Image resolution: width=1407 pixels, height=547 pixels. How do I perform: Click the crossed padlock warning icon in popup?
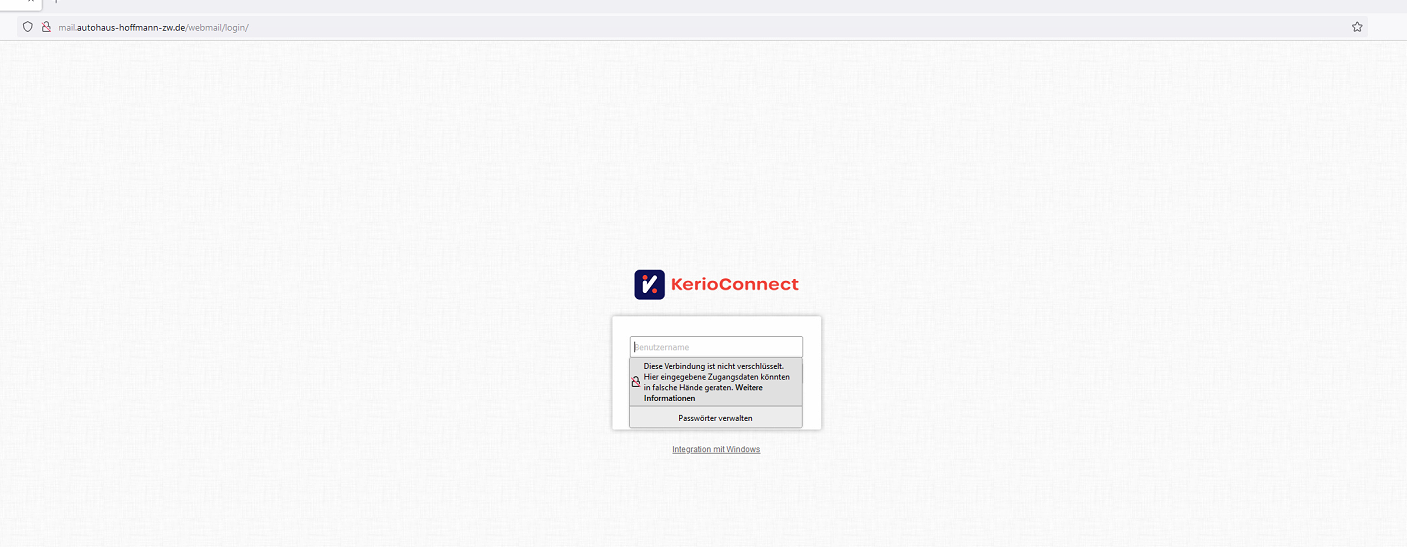click(636, 382)
